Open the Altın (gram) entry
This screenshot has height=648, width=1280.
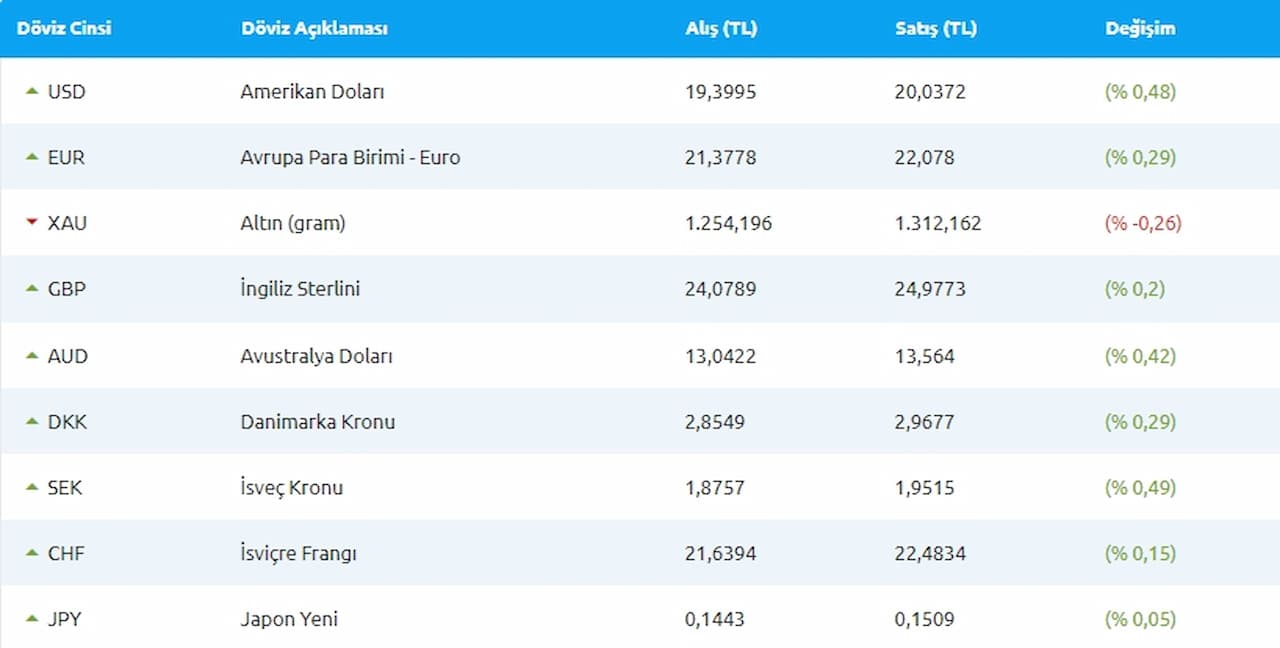tap(293, 224)
